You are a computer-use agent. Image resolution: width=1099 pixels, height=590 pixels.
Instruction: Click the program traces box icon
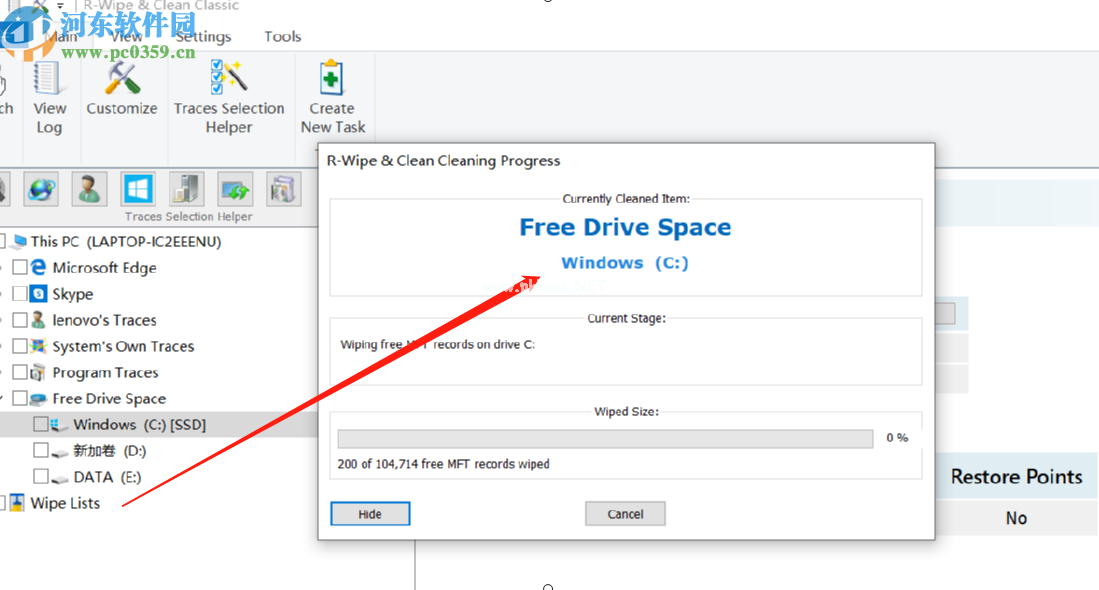point(284,188)
